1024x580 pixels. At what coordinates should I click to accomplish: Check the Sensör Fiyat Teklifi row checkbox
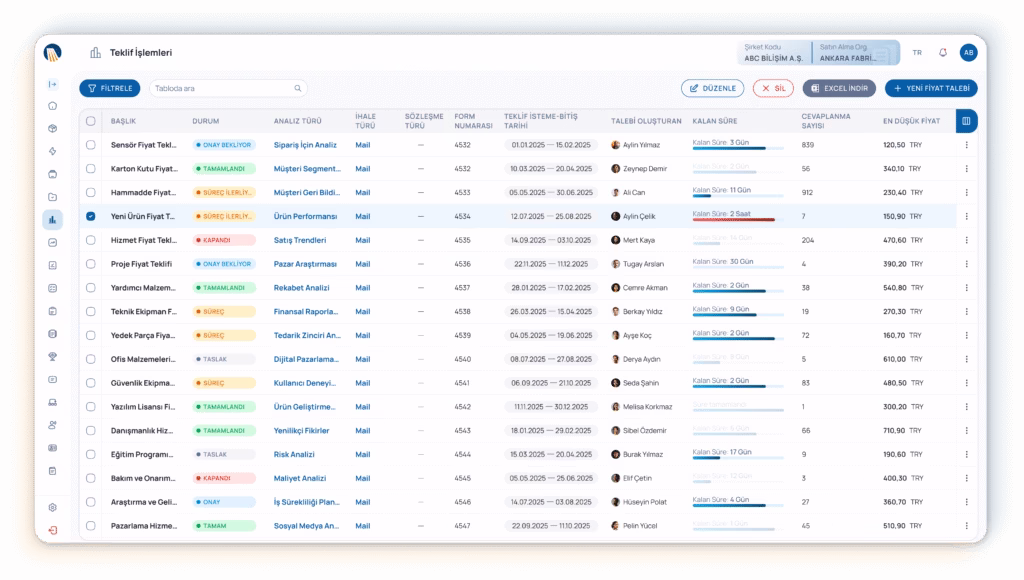click(91, 145)
